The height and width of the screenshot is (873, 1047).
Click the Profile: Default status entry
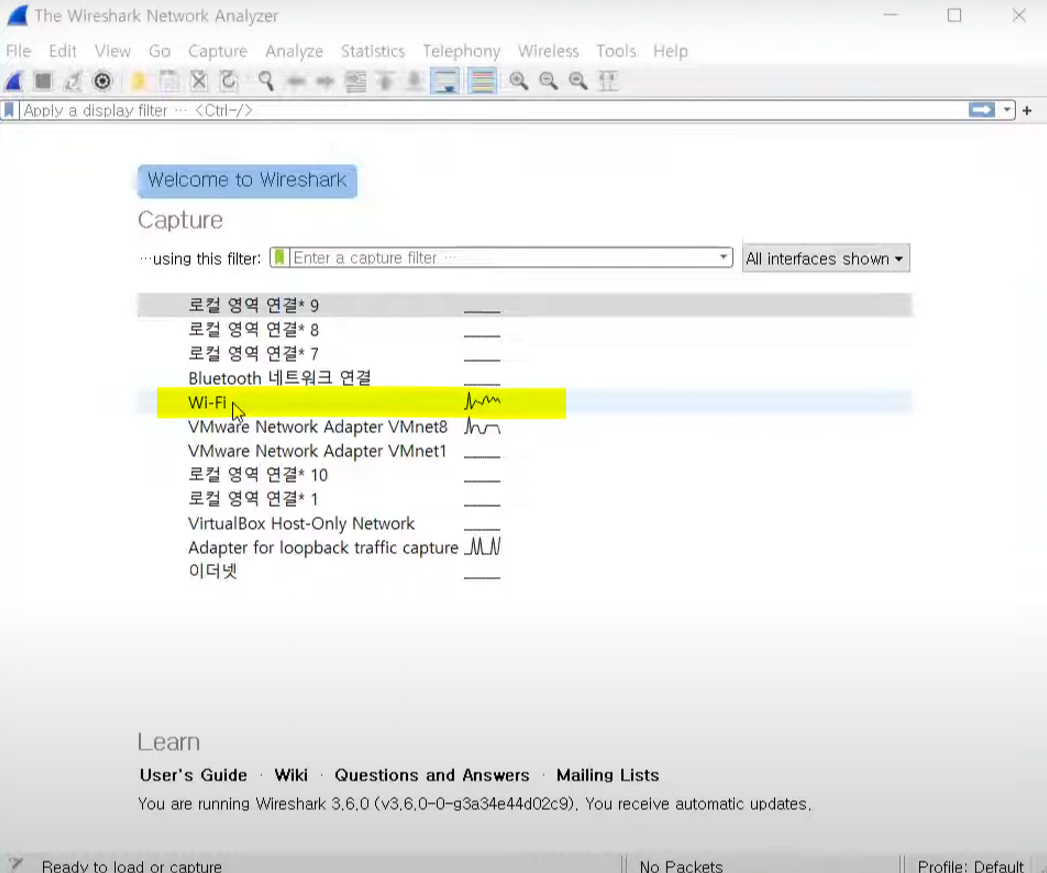coord(970,866)
